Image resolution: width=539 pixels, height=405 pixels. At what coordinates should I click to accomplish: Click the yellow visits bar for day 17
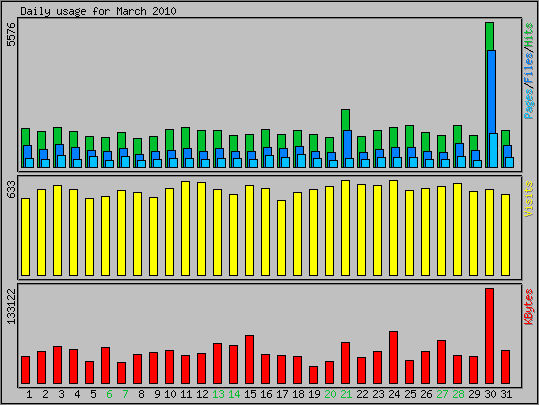pyautogui.click(x=282, y=238)
